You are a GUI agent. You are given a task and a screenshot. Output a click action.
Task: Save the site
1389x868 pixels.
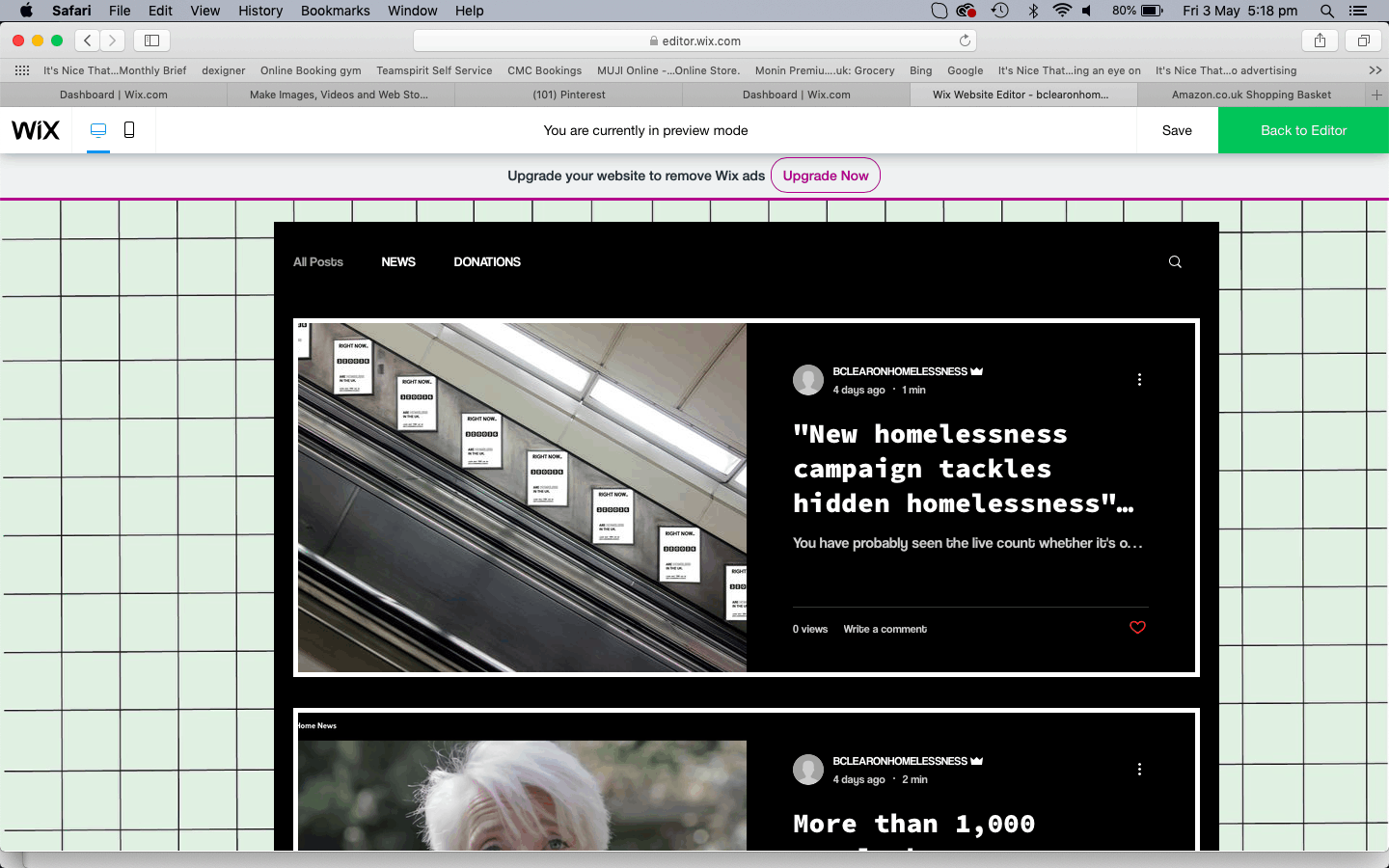pyautogui.click(x=1177, y=130)
